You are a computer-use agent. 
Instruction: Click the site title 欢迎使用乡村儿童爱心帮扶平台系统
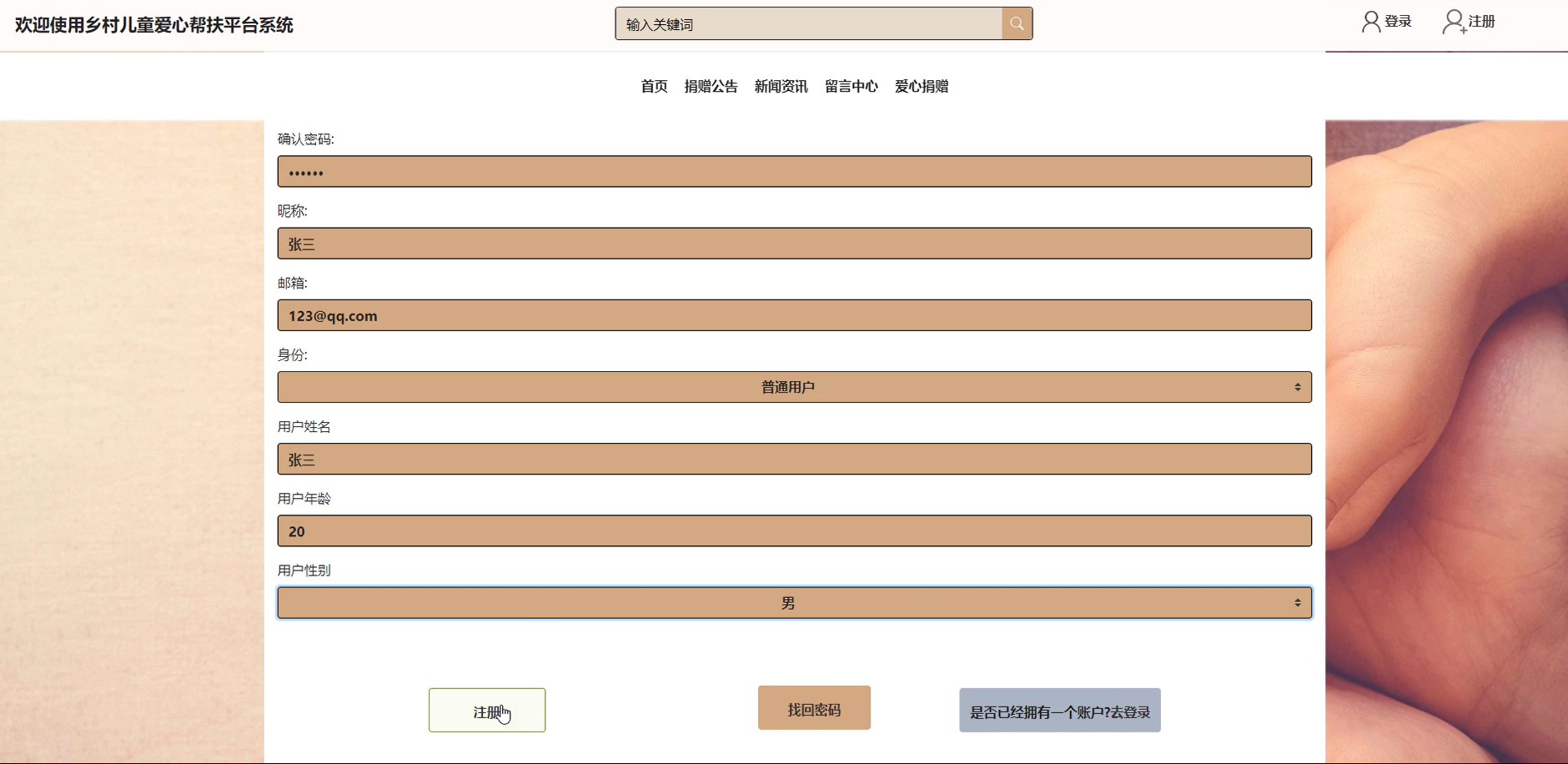[154, 25]
